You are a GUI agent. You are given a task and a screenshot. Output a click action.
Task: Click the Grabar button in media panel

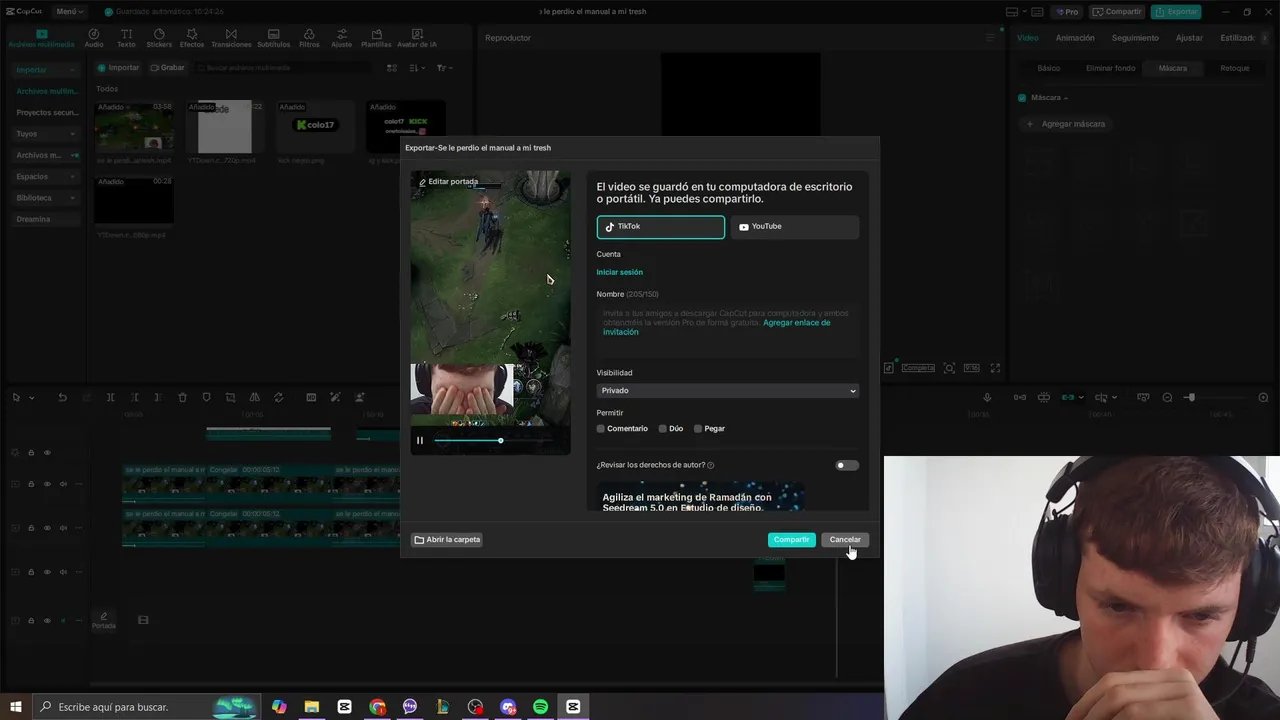(x=167, y=68)
